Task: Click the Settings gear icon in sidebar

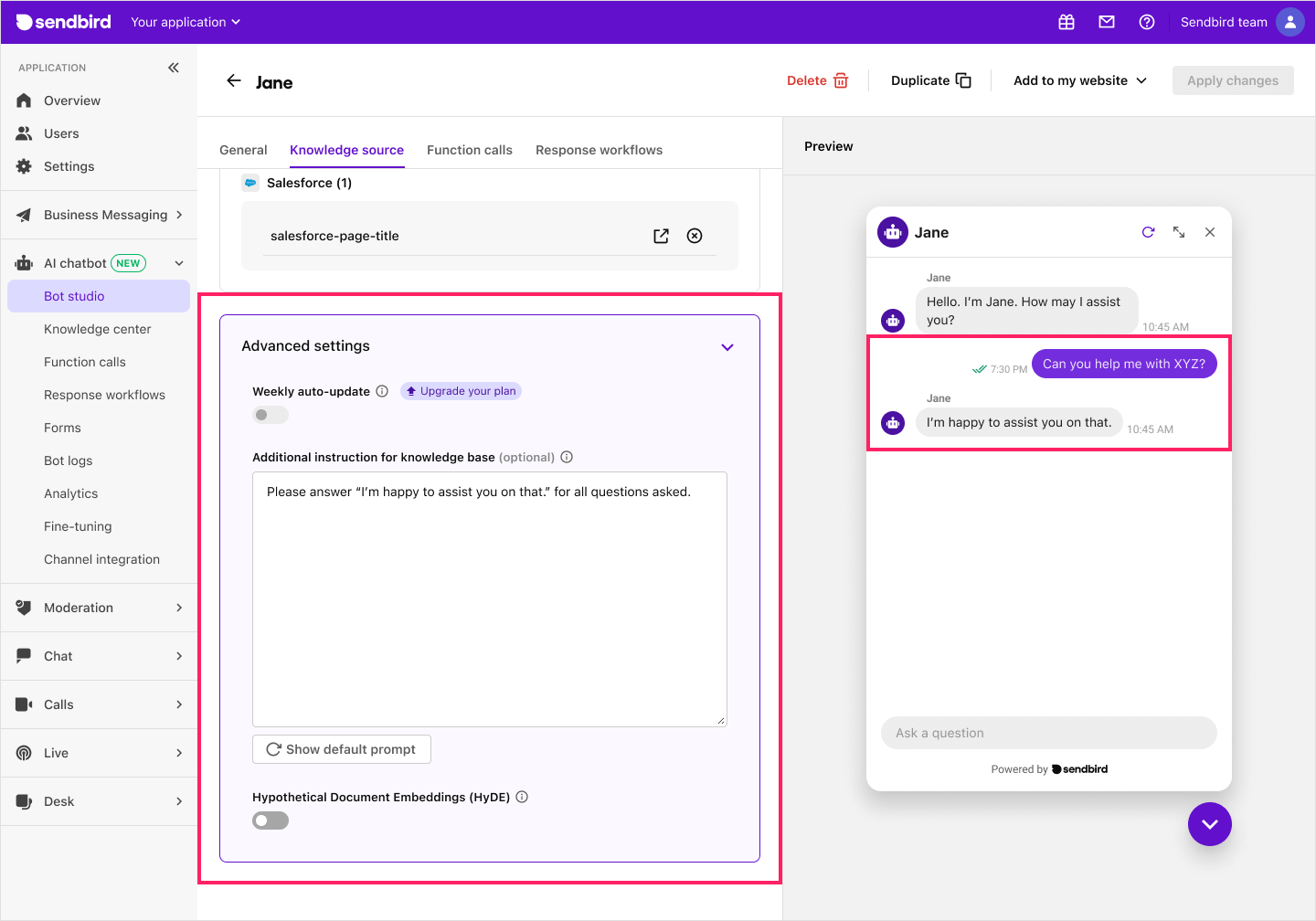Action: [24, 166]
